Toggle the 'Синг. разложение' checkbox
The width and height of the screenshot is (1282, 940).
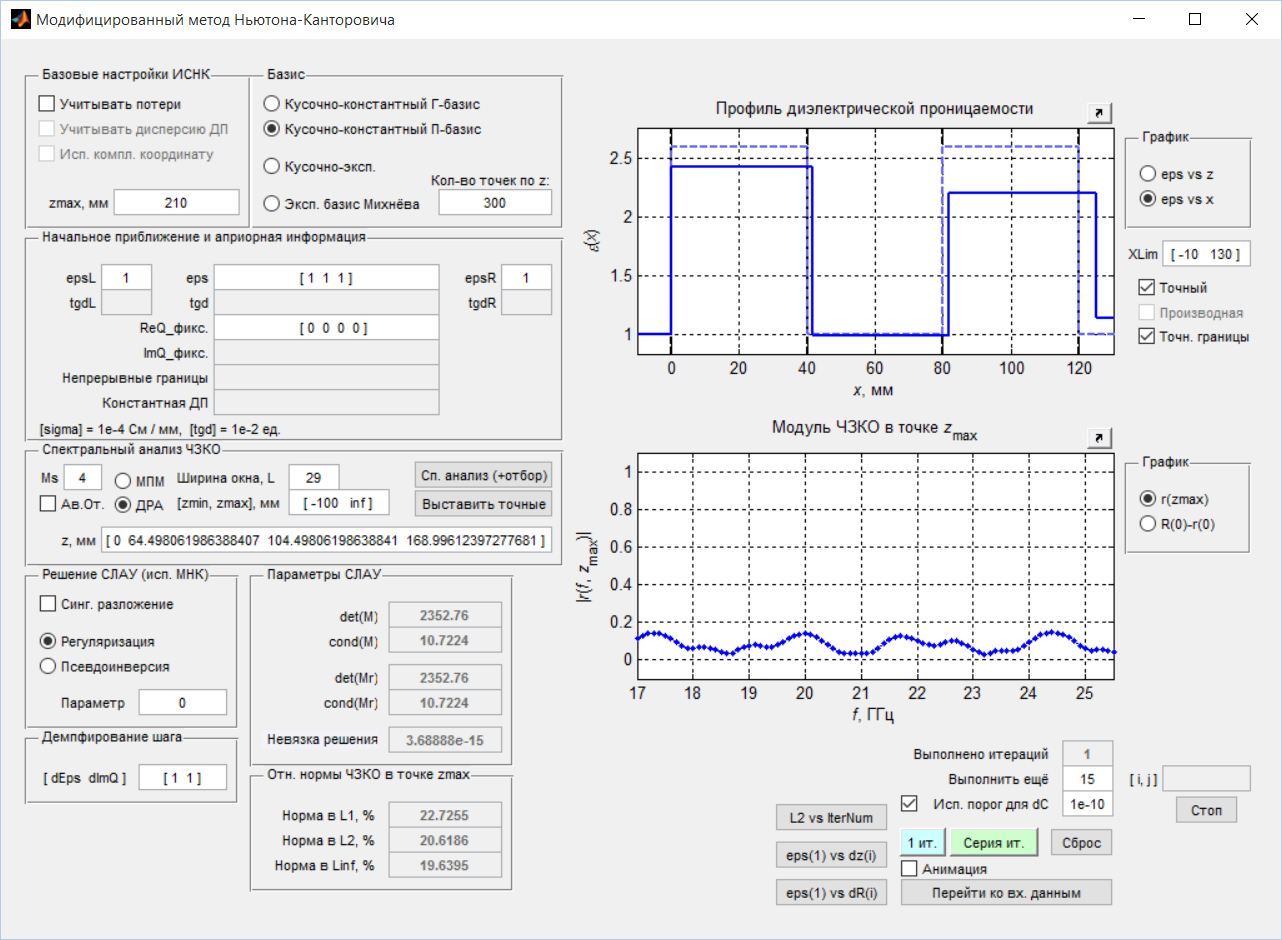pos(47,604)
